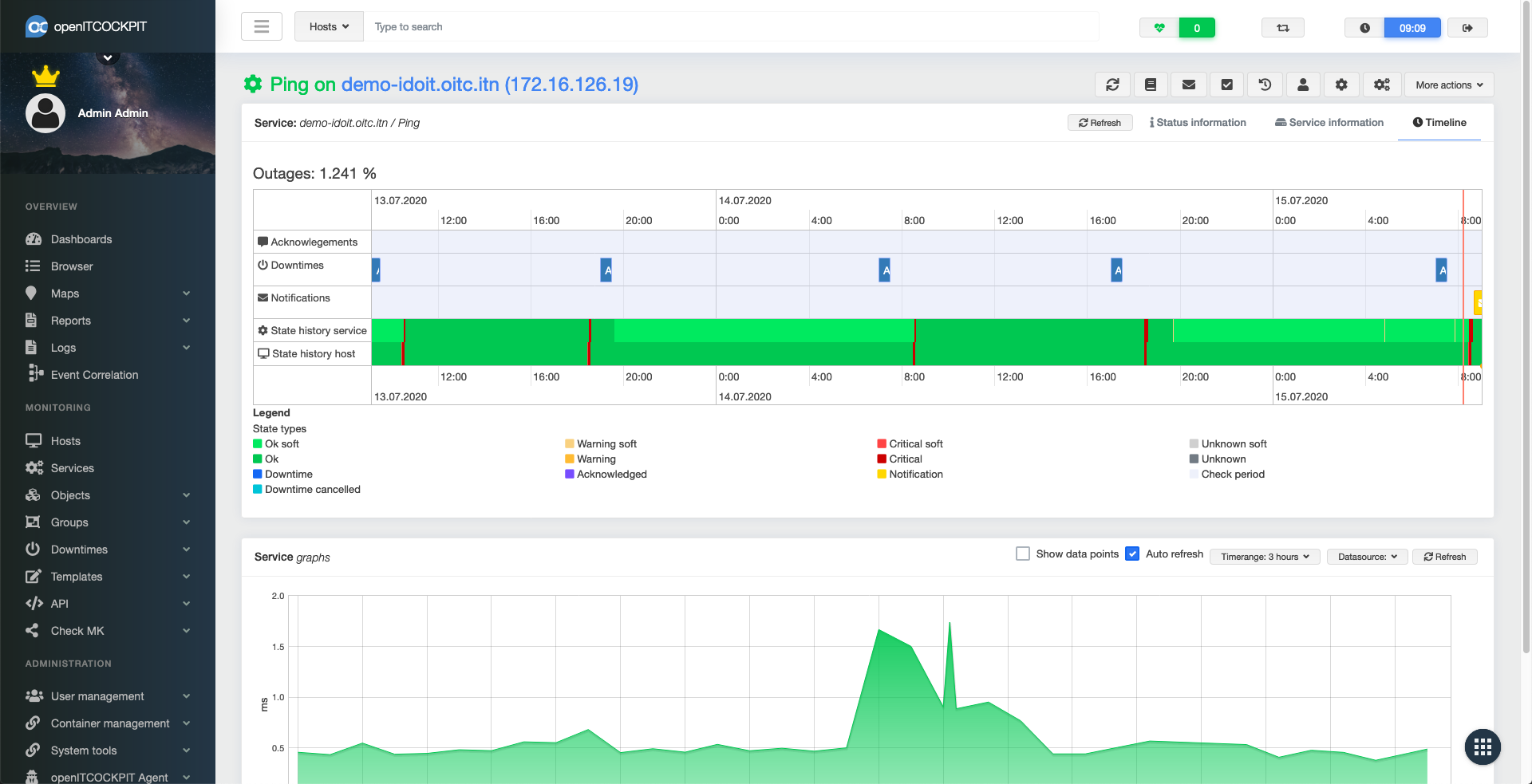Click the Acknowledged legend color swatch
Viewport: 1532px width, 784px height.
[570, 474]
